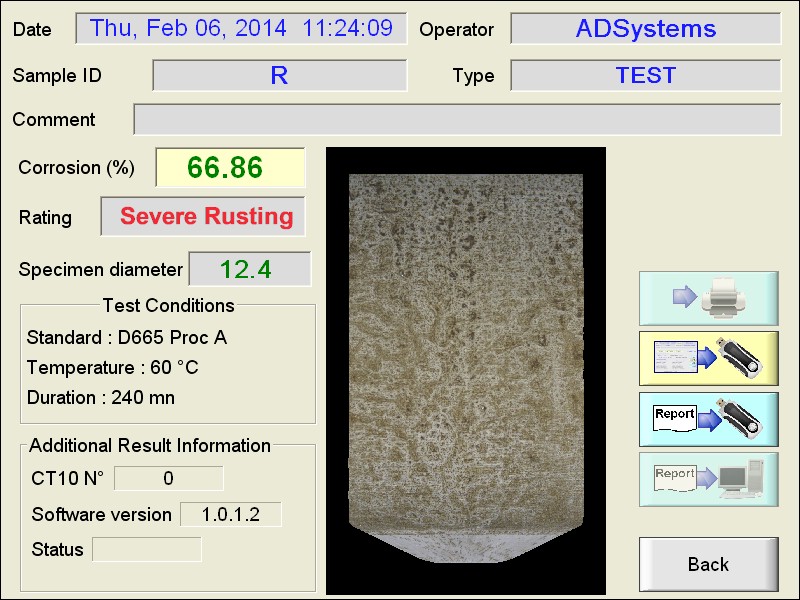This screenshot has width=800, height=600.
Task: Edit the Sample ID field R
Action: coord(280,76)
